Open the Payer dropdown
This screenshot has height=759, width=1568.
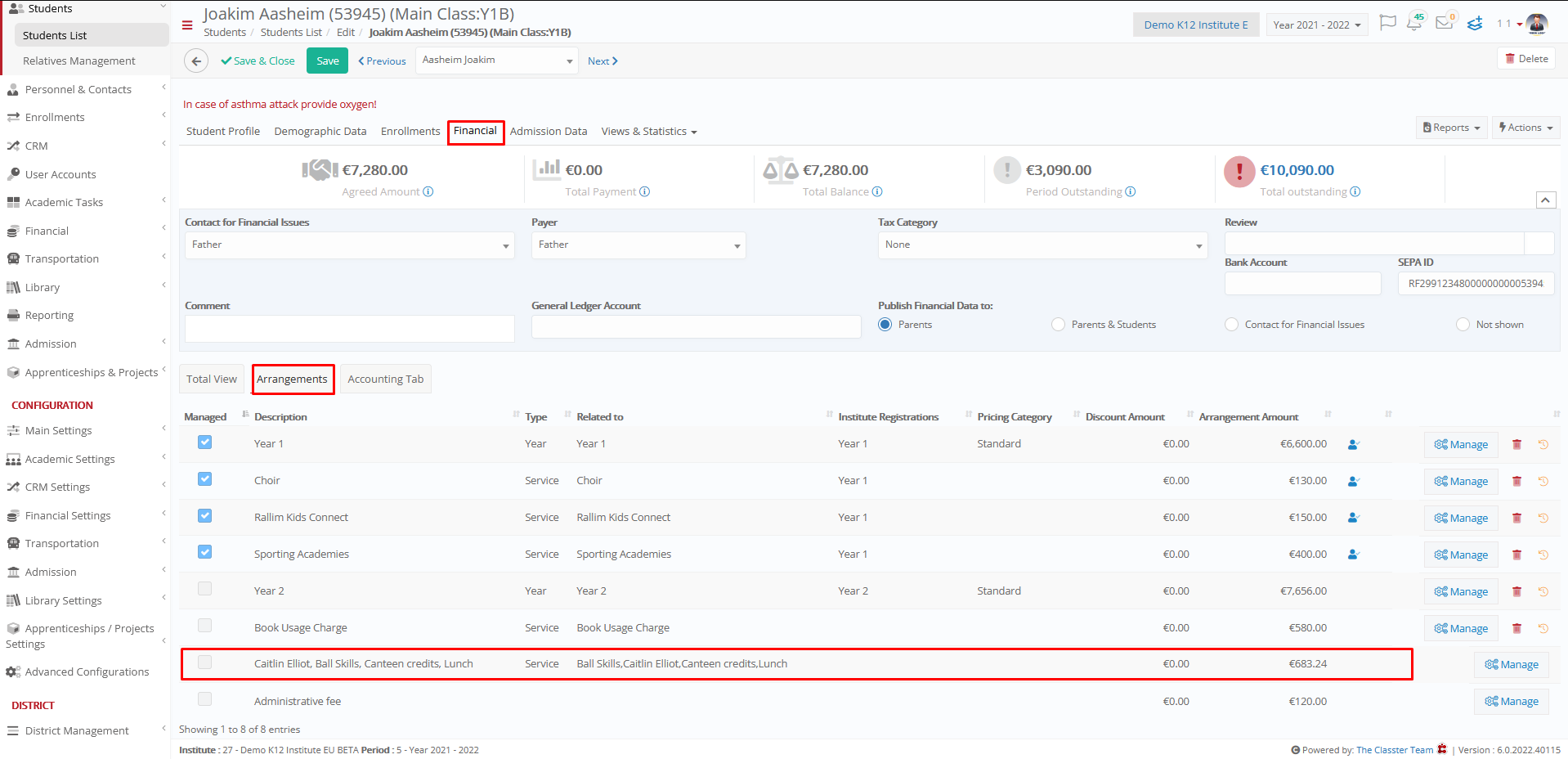coord(638,245)
